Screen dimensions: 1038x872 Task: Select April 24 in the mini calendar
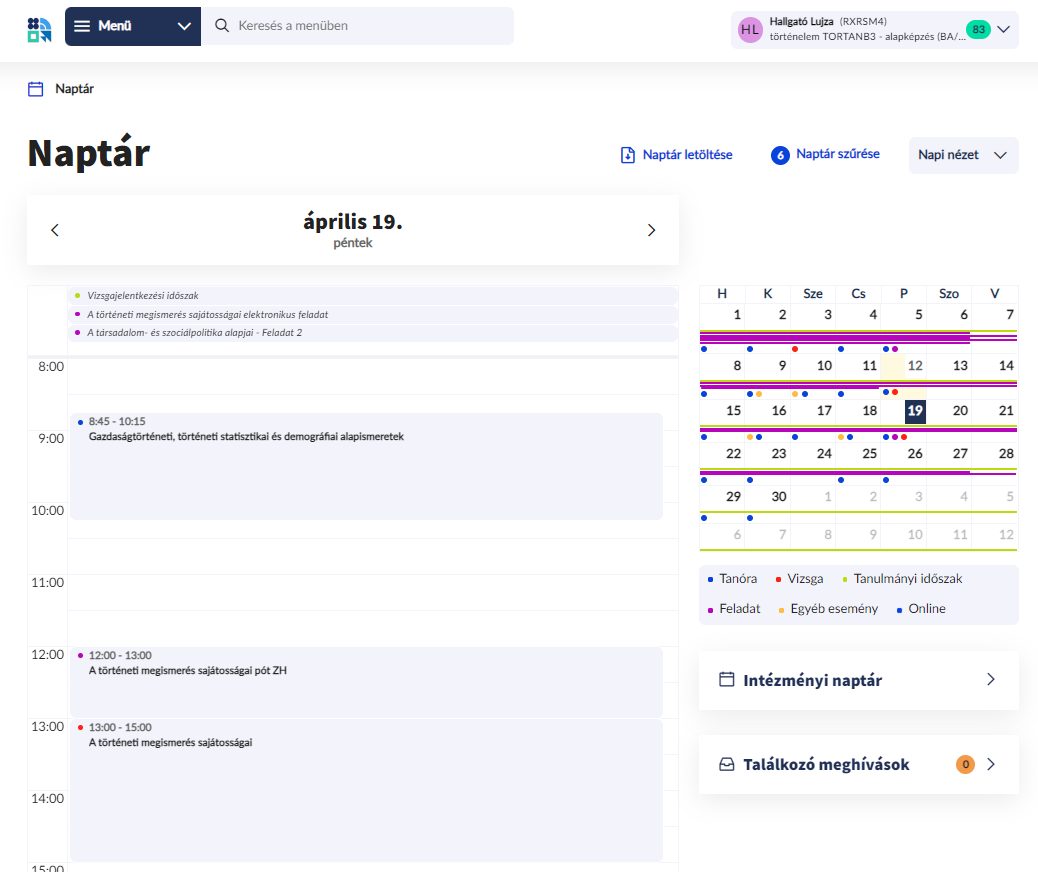(x=824, y=454)
